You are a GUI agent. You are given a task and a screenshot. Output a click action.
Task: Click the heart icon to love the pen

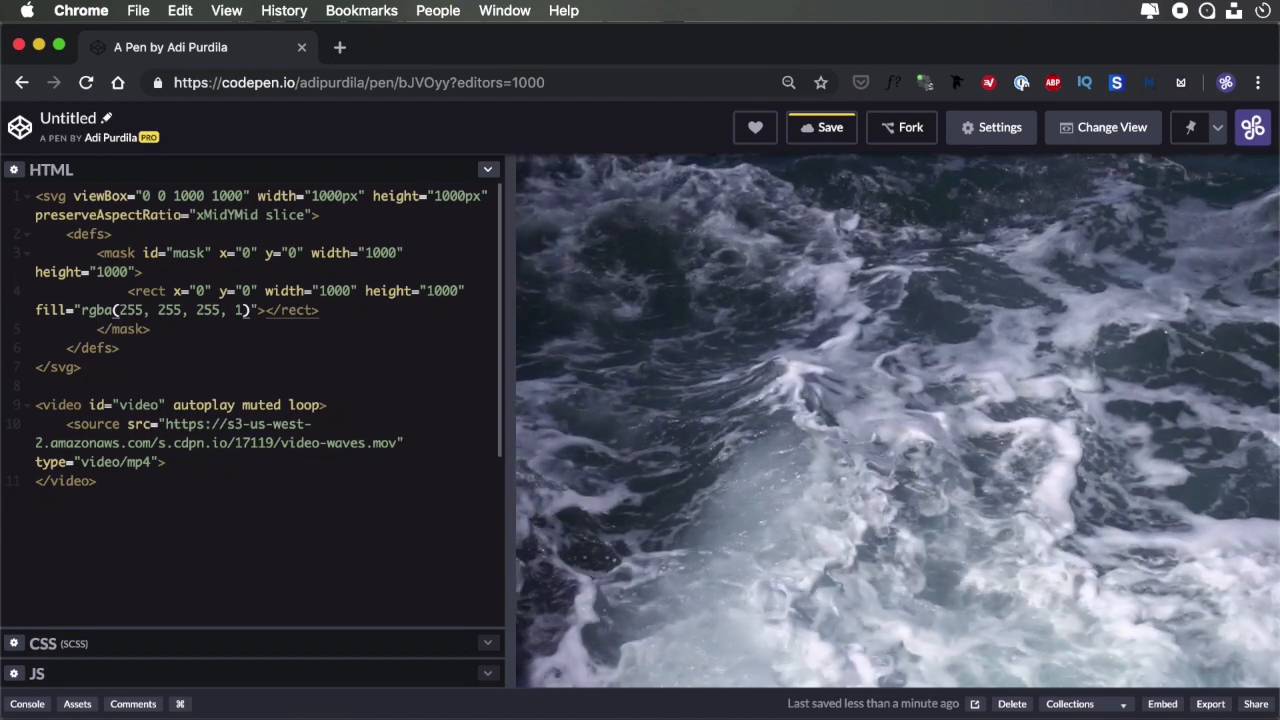tap(755, 128)
